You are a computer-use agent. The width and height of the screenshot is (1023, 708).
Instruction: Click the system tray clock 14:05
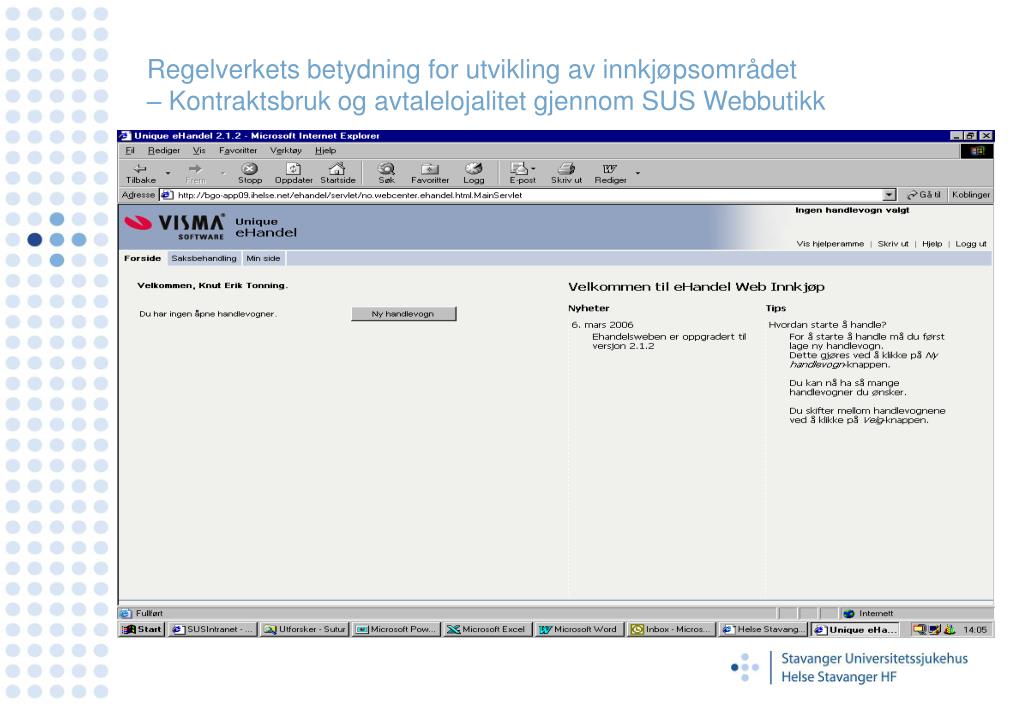coord(975,630)
